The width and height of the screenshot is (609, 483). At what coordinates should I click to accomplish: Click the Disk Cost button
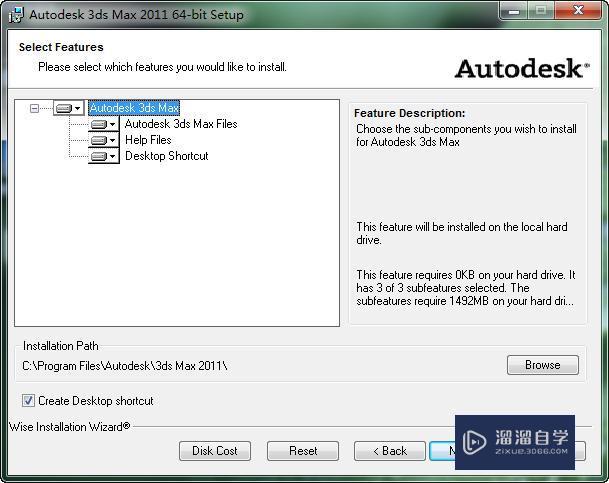215,451
